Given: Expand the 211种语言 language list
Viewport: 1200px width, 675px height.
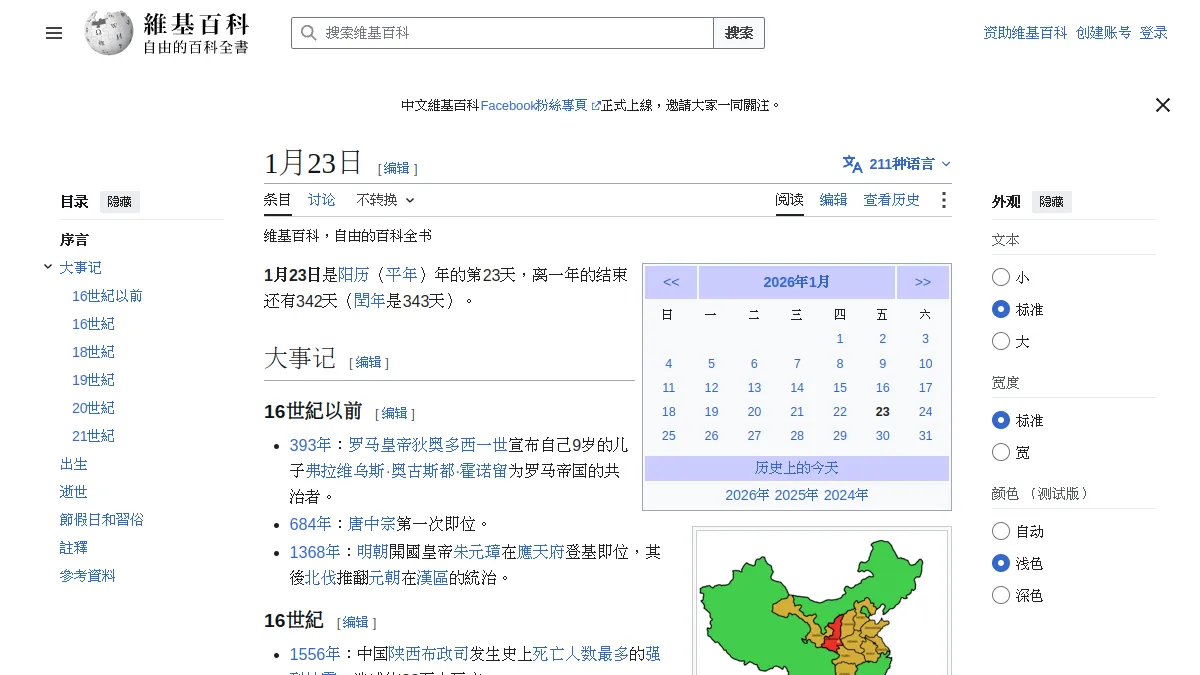Looking at the screenshot, I should 897,164.
